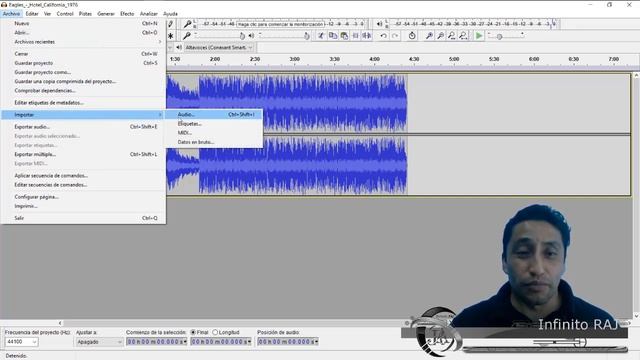640x360 pixels.
Task: Click the playback meter speaker icon
Action: (380, 24)
